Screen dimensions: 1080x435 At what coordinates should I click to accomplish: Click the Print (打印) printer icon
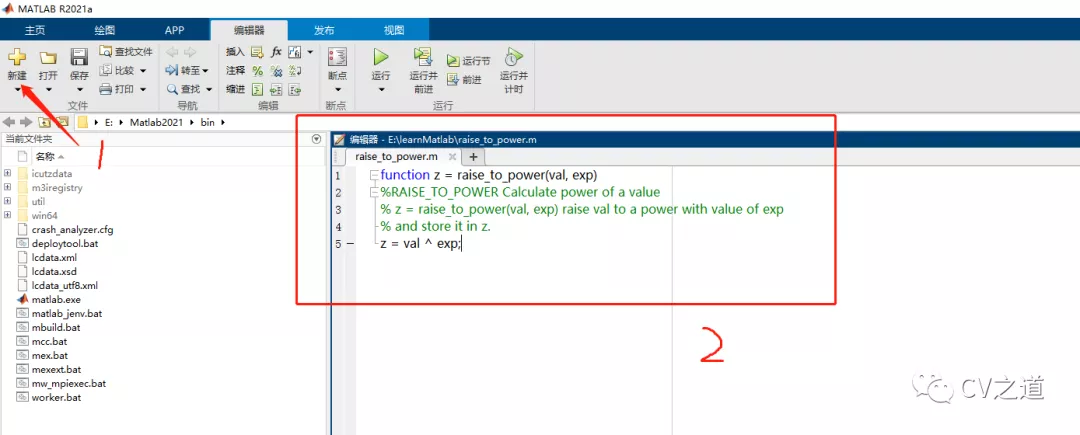[x=105, y=89]
